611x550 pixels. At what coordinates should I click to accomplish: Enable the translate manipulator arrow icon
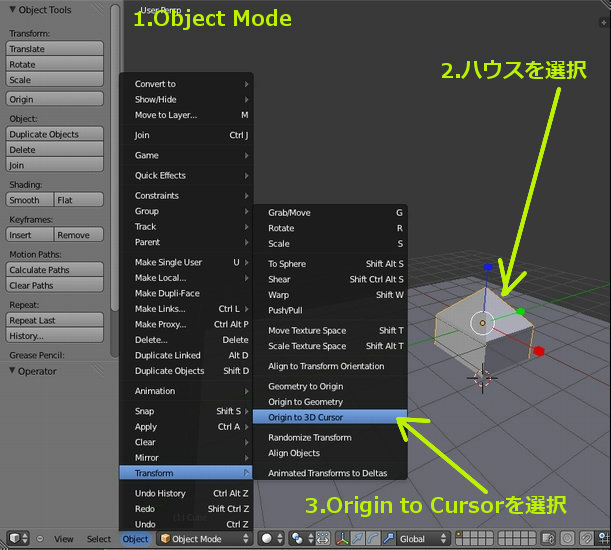tap(357, 538)
